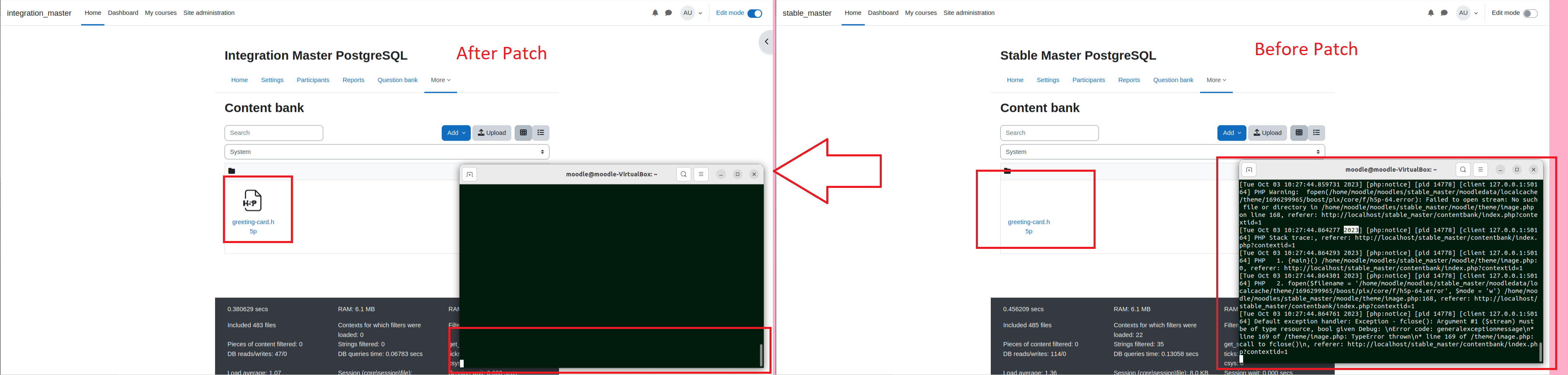
Task: Expand More menu in Stable Master course nav
Action: pyautogui.click(x=1216, y=80)
